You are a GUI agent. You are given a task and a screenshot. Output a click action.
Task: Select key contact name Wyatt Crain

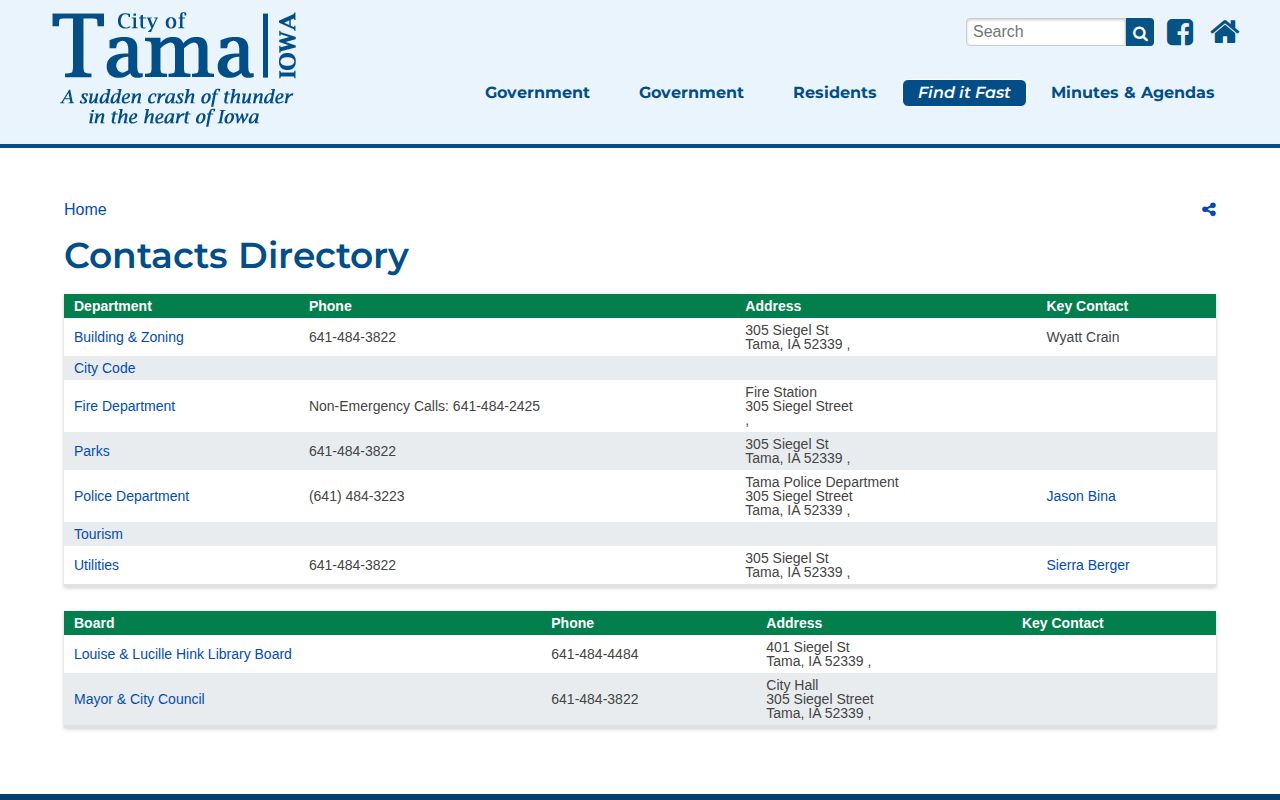(1083, 337)
